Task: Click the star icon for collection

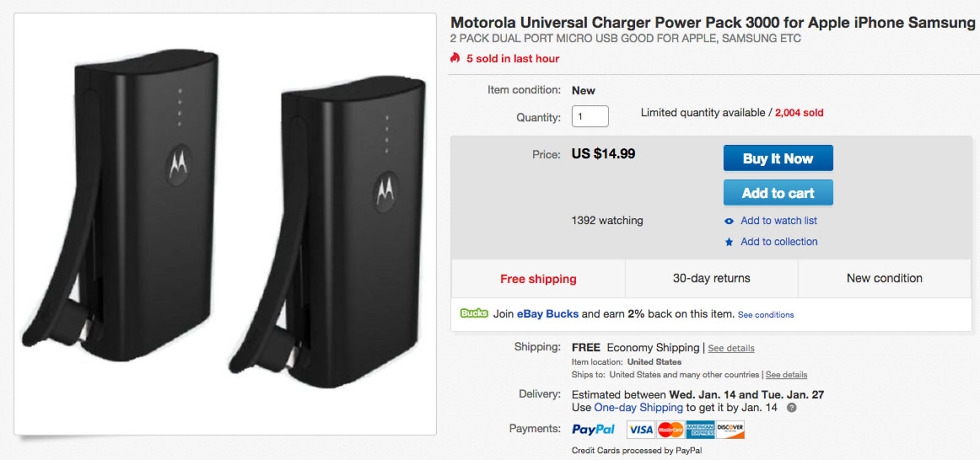Action: 729,242
